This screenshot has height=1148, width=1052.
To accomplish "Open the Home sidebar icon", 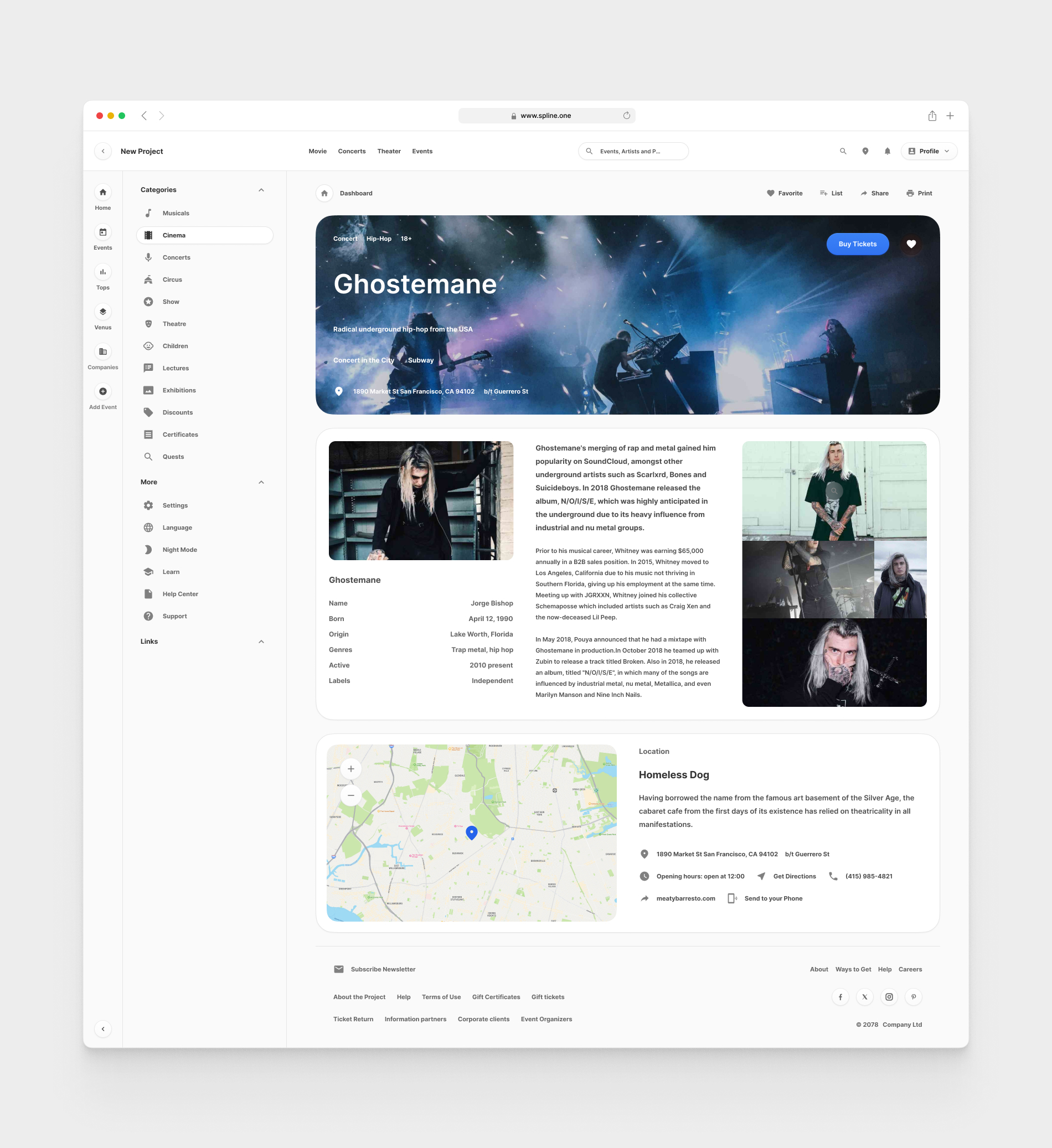I will [x=102, y=192].
